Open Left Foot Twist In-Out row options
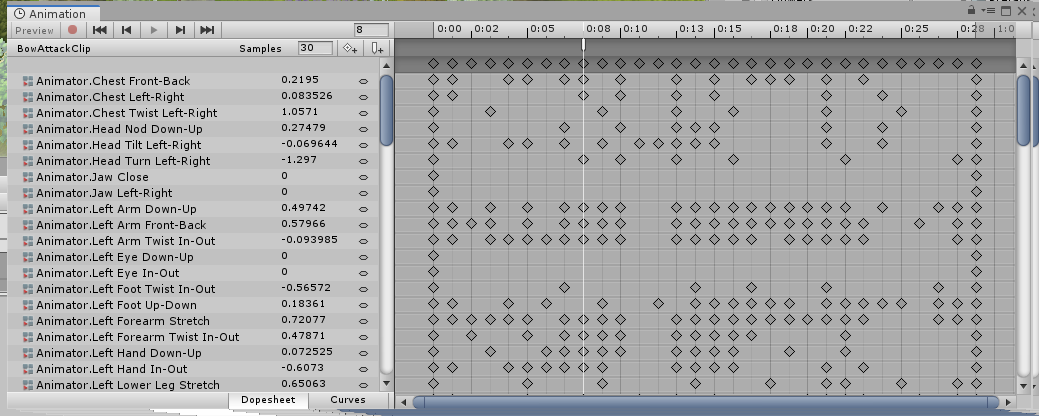Image resolution: width=1039 pixels, height=416 pixels. tap(363, 289)
